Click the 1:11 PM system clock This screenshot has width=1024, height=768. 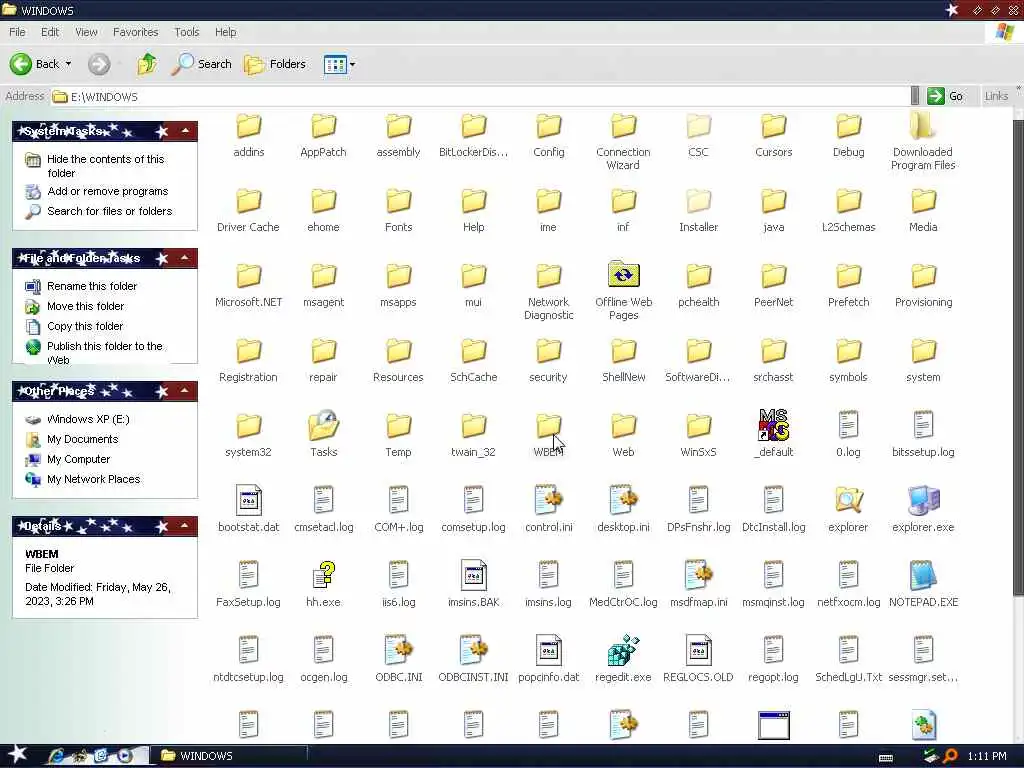[987, 756]
